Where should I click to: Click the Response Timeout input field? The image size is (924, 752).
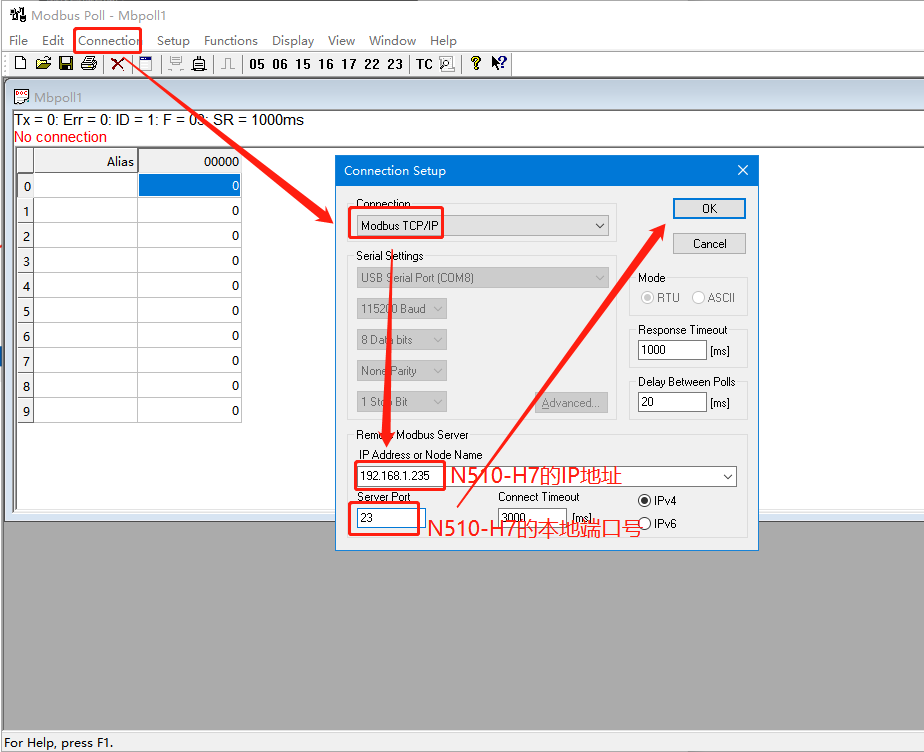(672, 350)
